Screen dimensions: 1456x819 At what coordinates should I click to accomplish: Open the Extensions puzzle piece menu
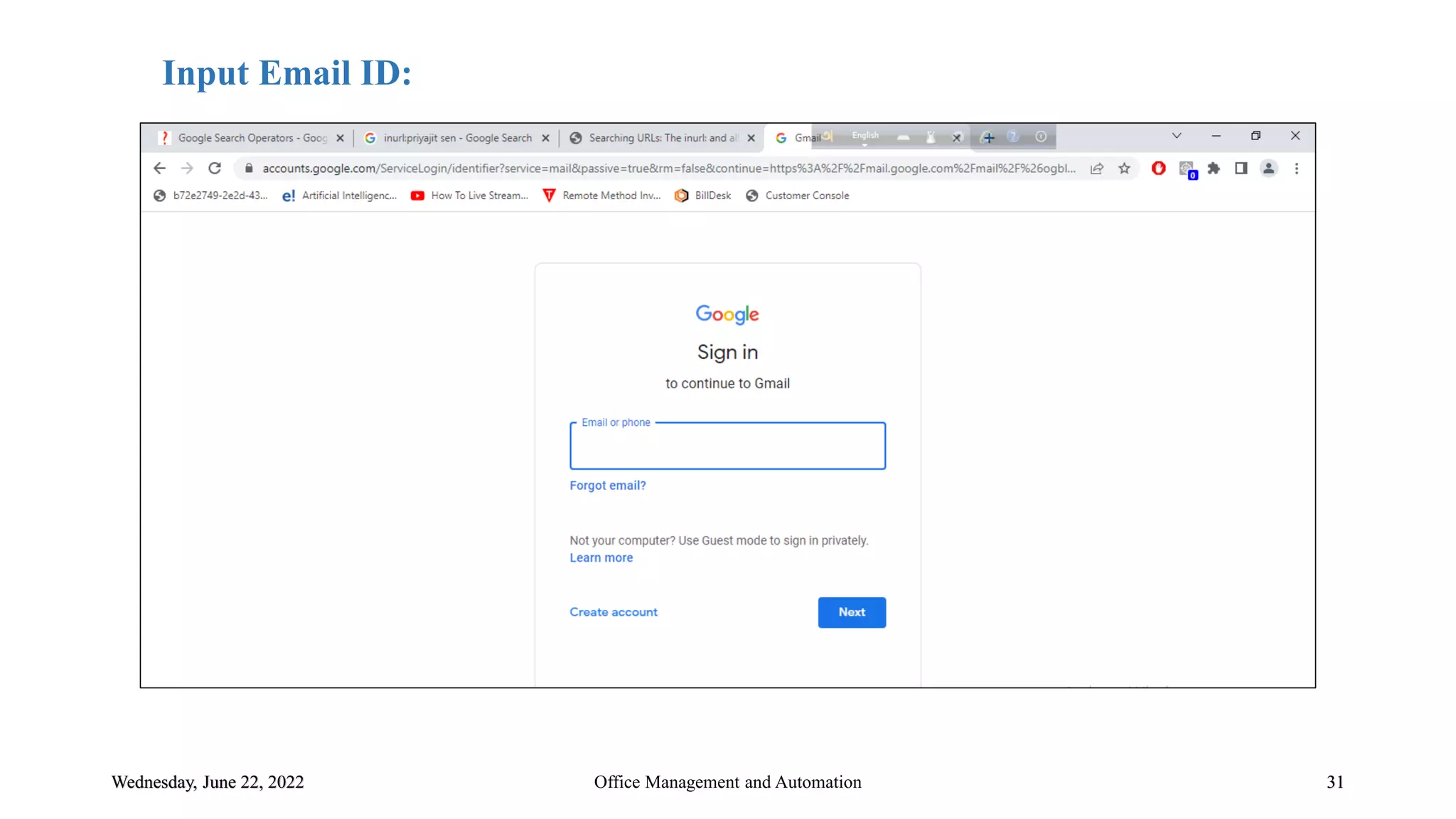pos(1214,168)
